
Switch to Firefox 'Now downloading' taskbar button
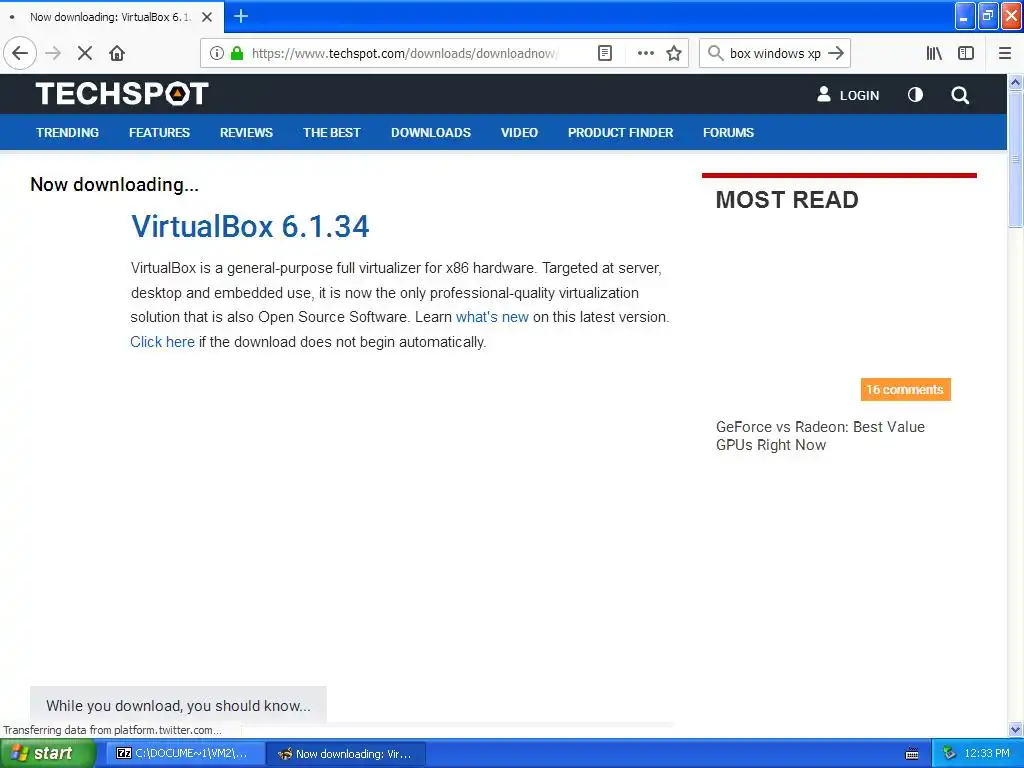346,754
